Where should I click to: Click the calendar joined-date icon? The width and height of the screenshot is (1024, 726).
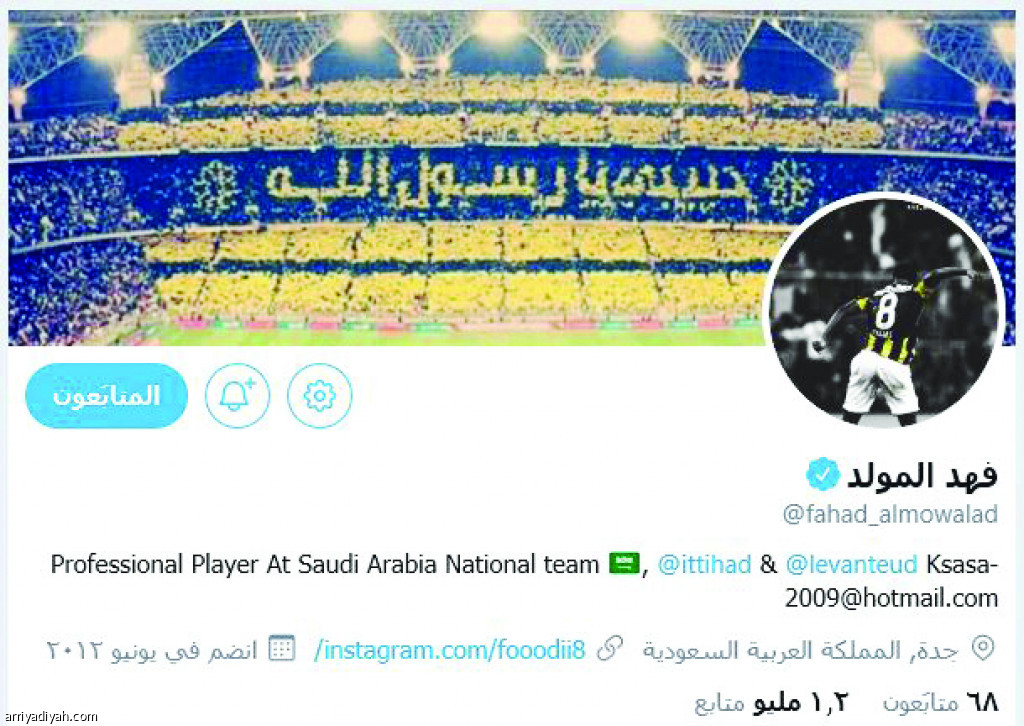tap(282, 648)
